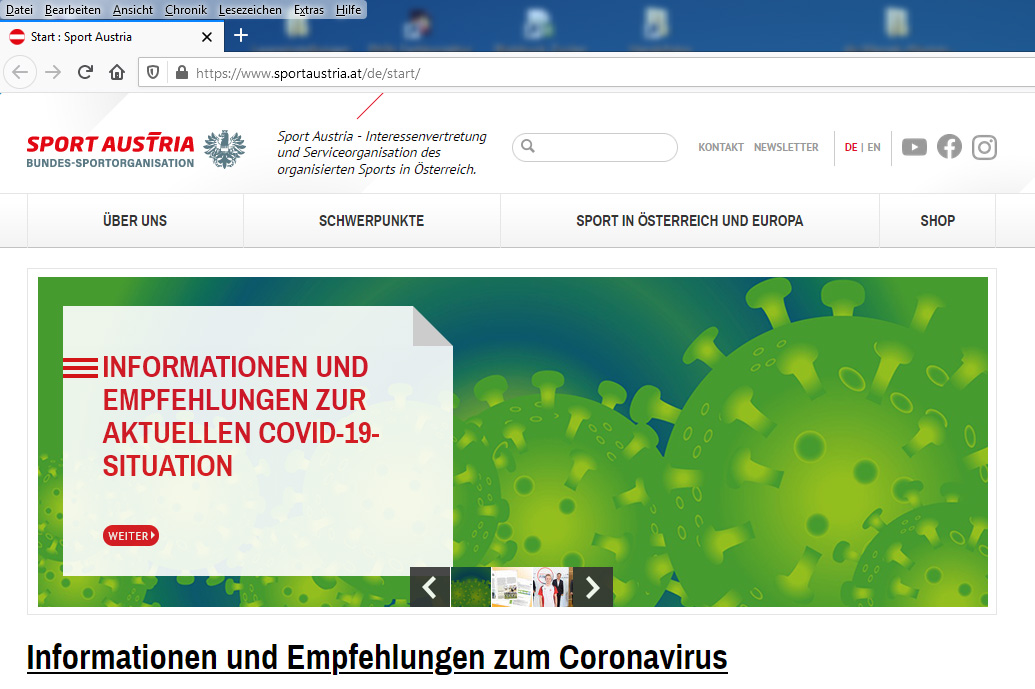Open Sport Austria YouTube channel
Viewport: 1035px width, 689px height.
tap(914, 147)
